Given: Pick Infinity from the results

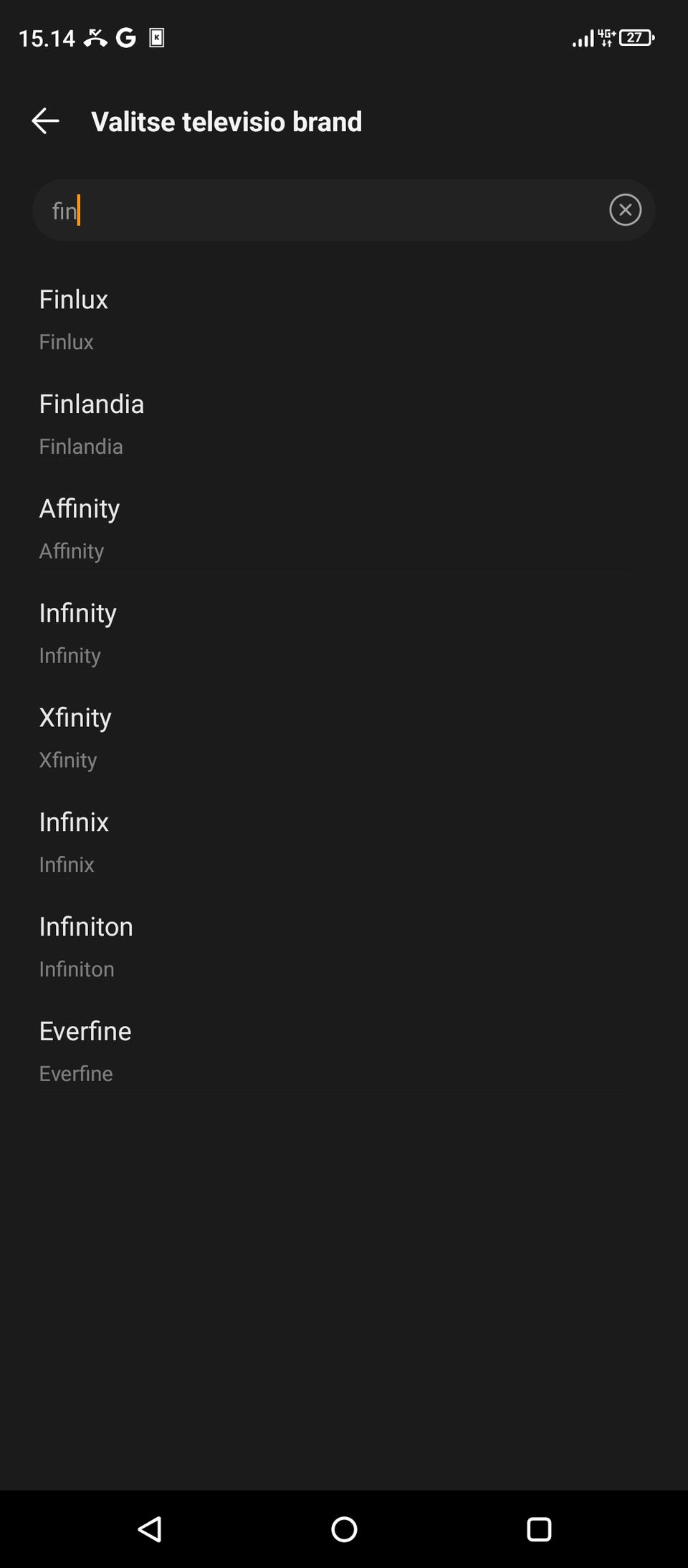Looking at the screenshot, I should tap(78, 632).
